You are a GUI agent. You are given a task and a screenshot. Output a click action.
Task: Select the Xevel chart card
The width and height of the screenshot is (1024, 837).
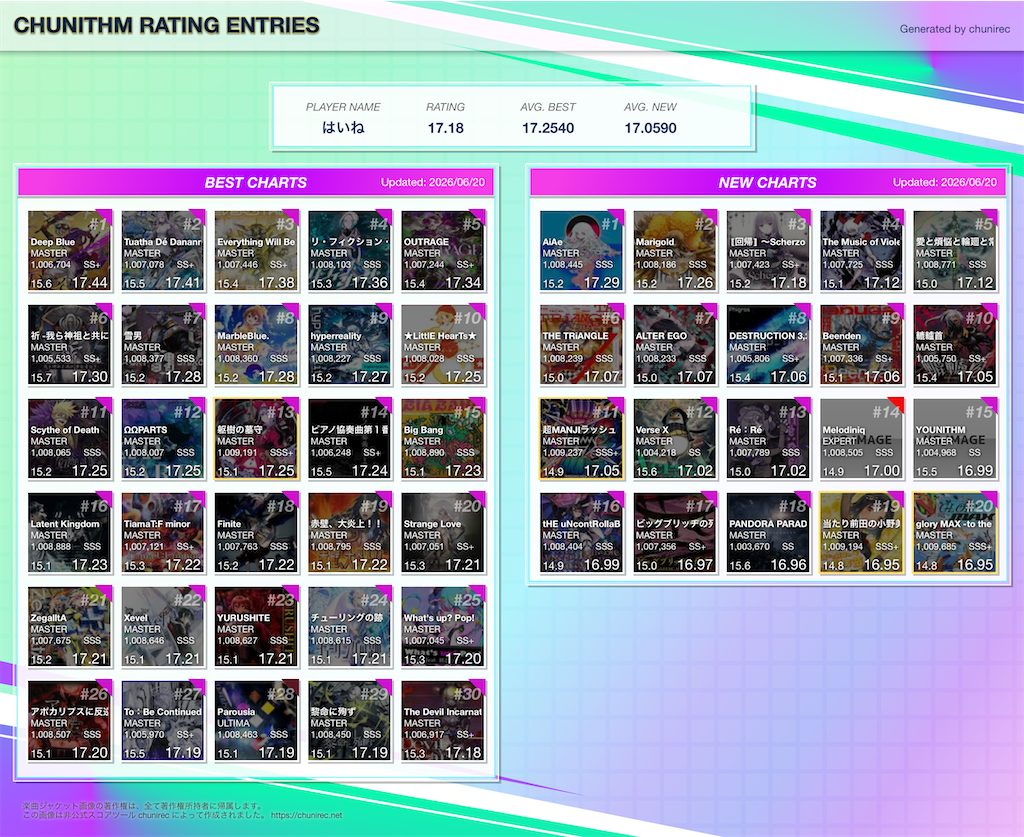[163, 627]
